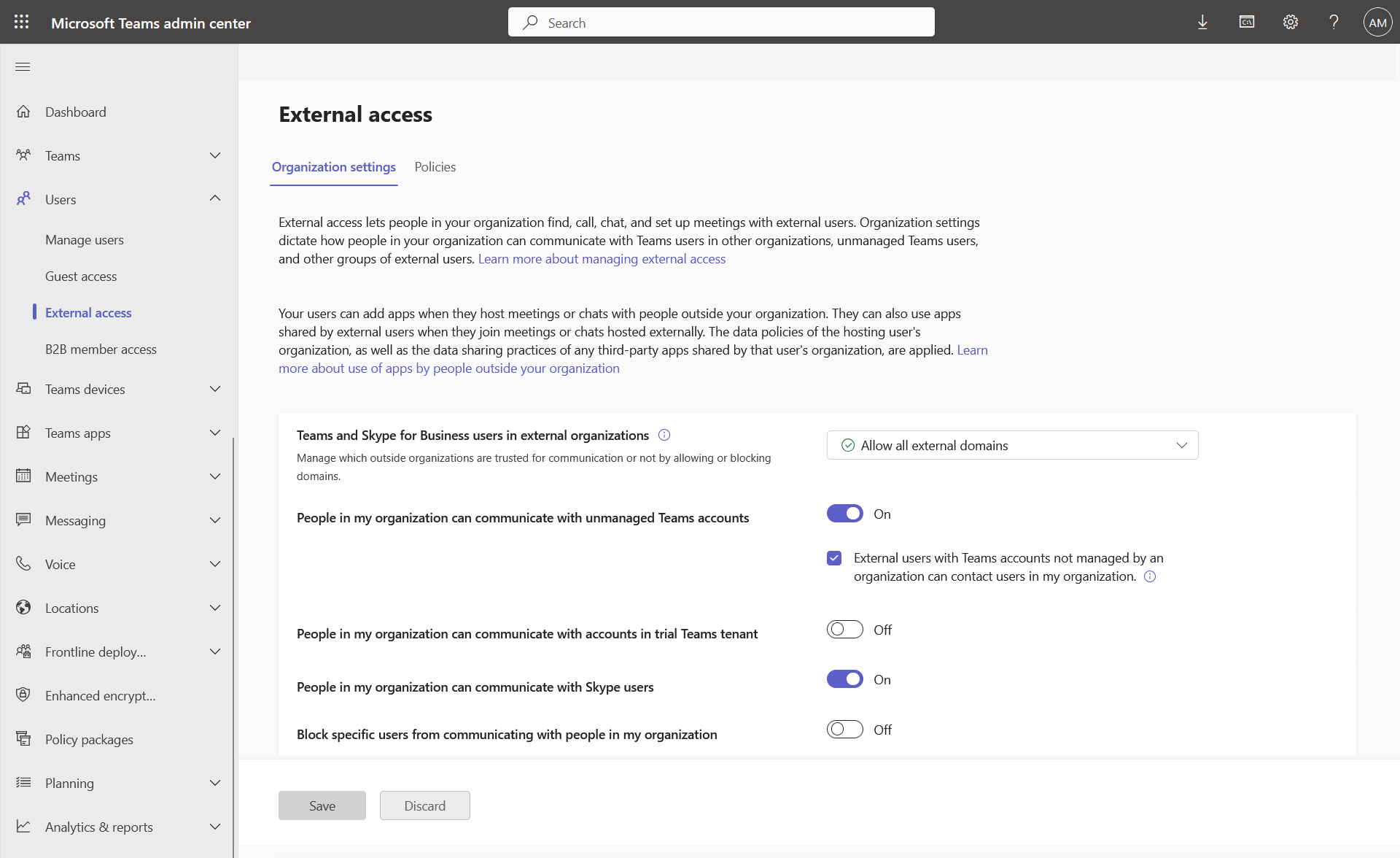This screenshot has height=858, width=1400.
Task: Open Learn more about managing external access
Action: tap(602, 259)
